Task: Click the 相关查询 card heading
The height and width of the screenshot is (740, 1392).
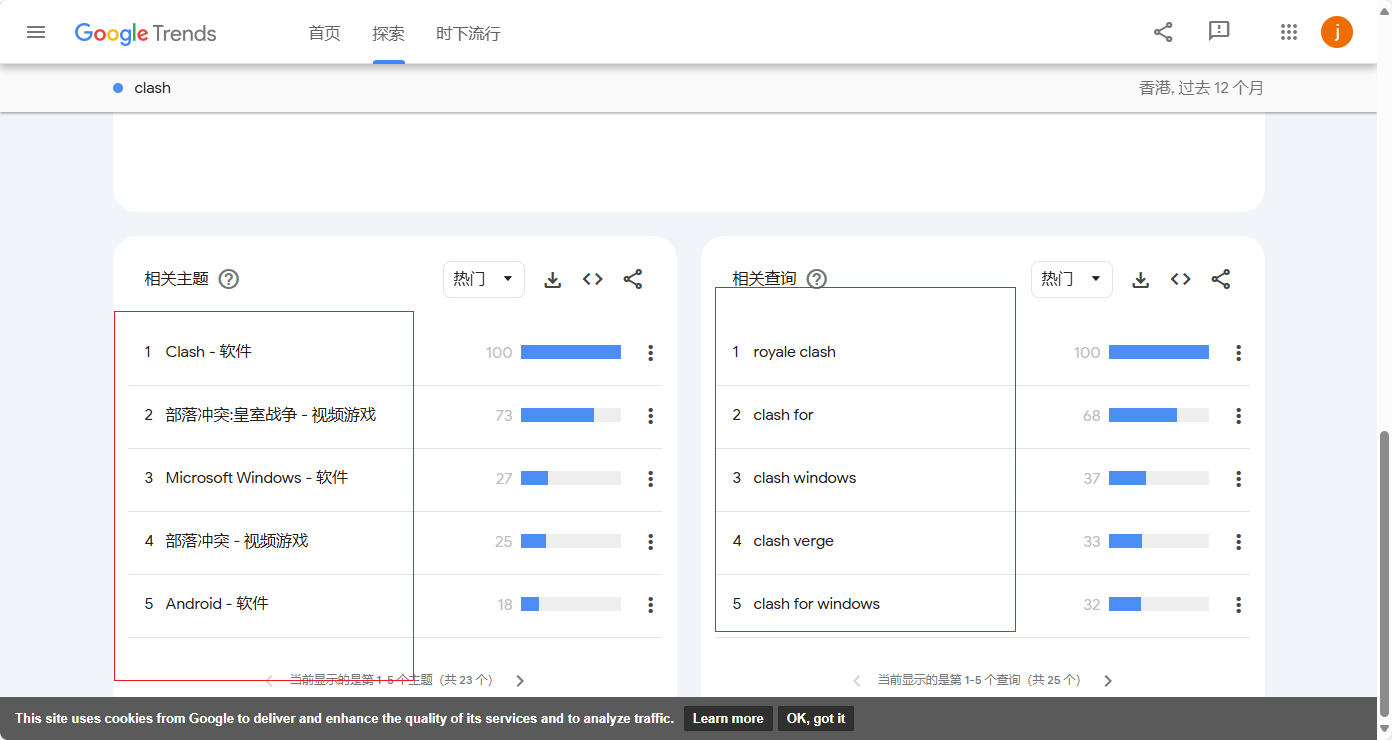Action: click(x=765, y=279)
